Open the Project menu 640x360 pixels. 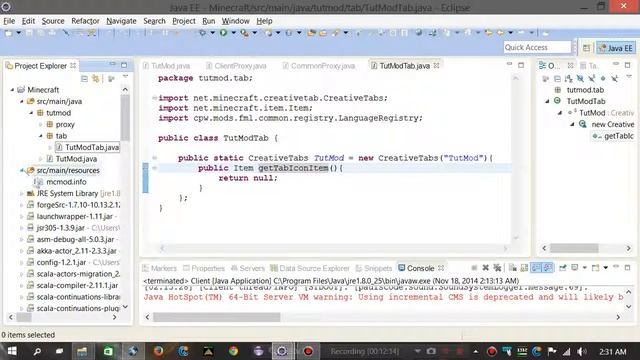click(x=184, y=21)
